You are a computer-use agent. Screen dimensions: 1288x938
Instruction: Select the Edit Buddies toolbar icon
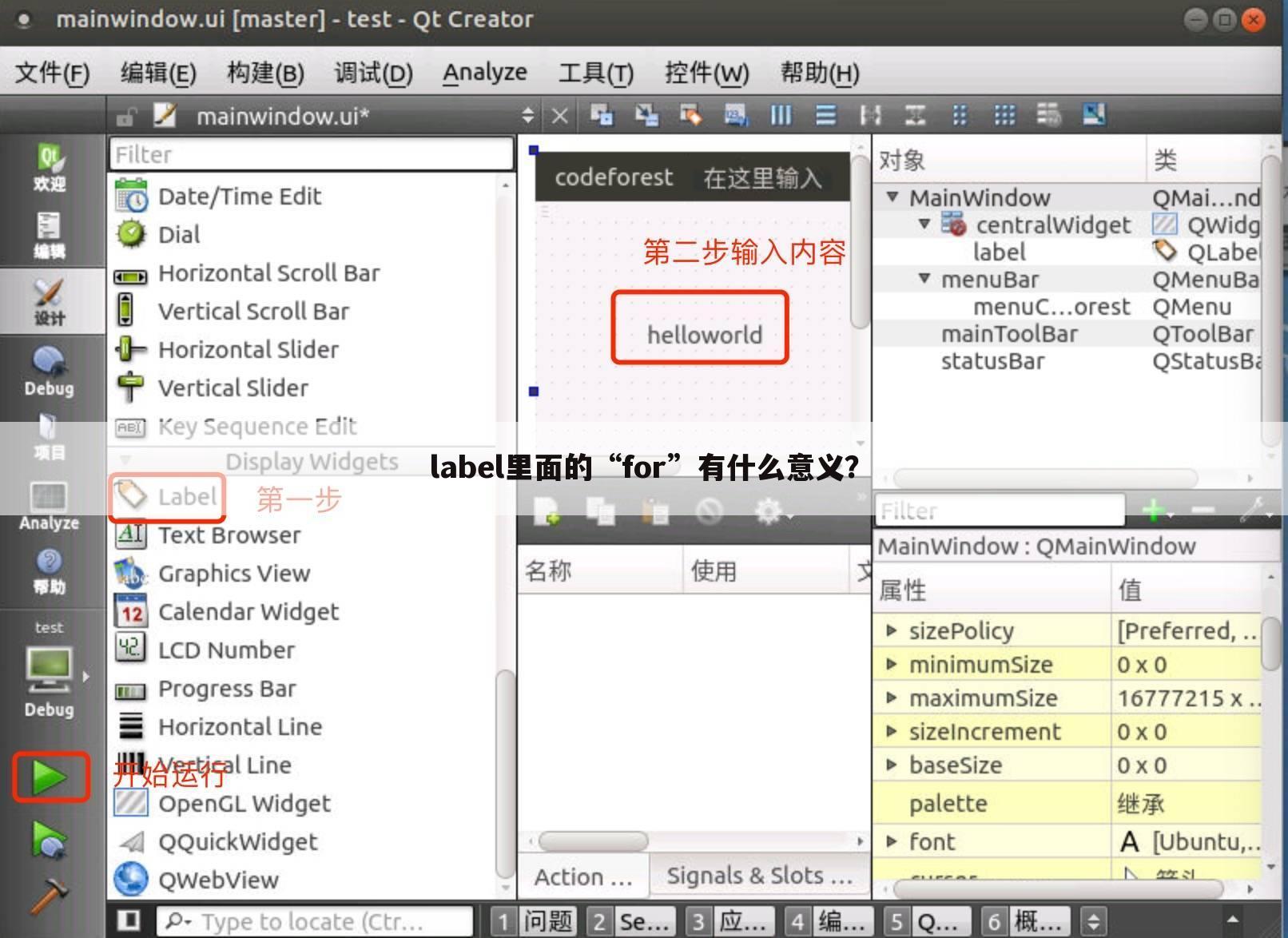tap(691, 115)
